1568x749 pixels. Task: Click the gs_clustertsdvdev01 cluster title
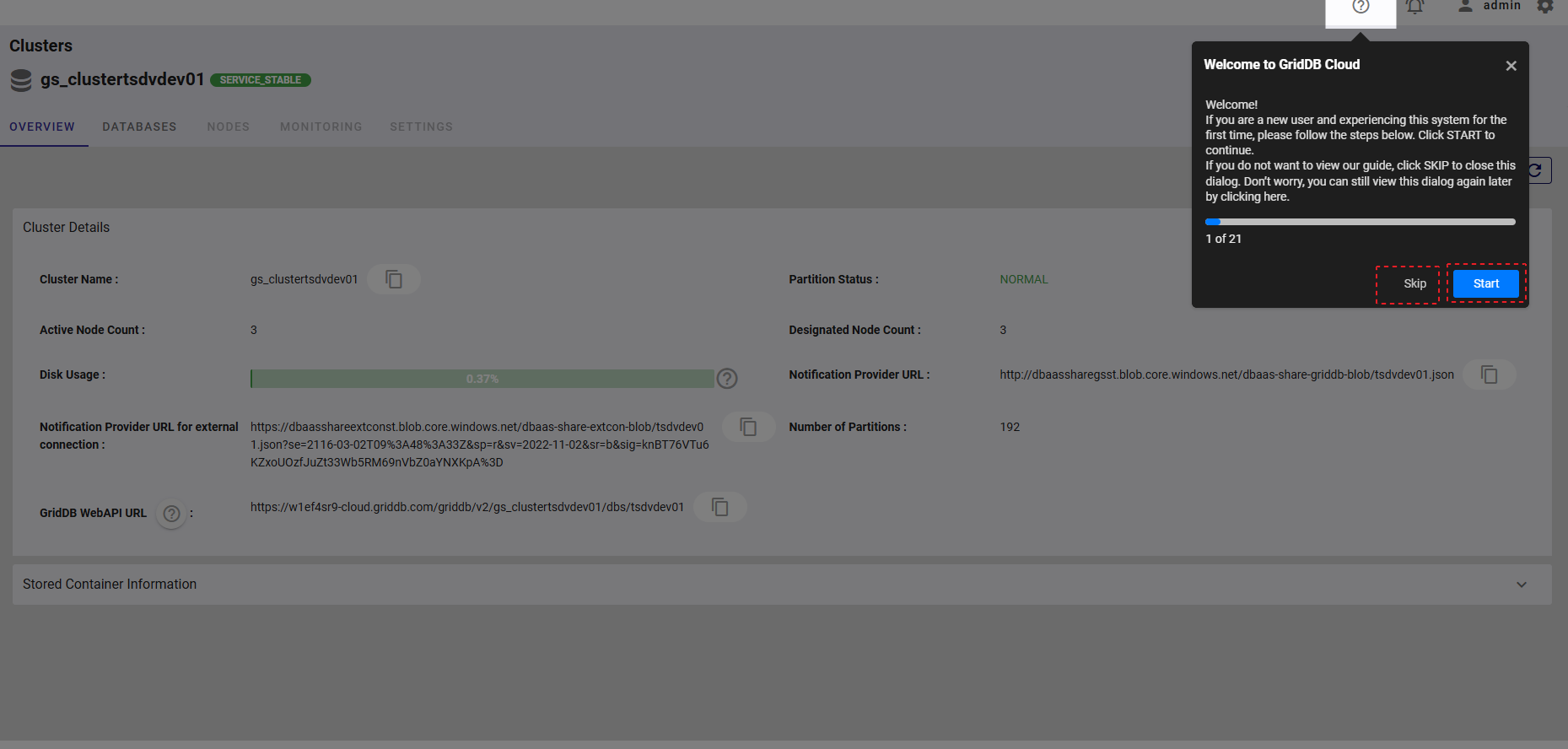tap(122, 79)
